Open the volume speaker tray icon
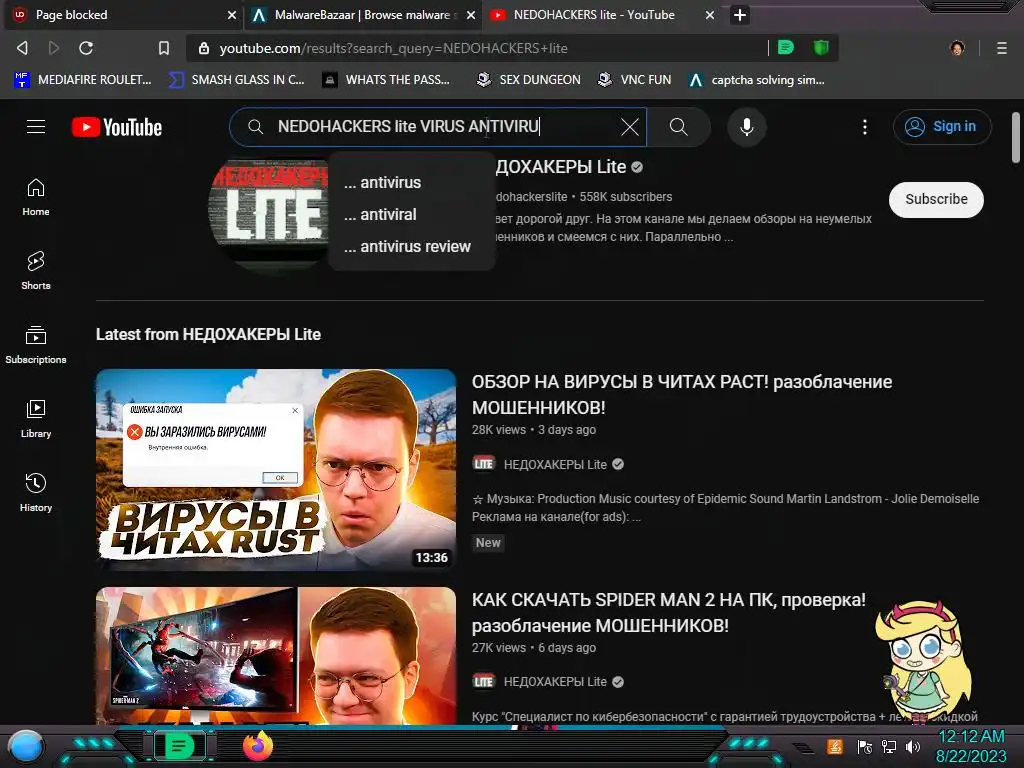Image resolution: width=1024 pixels, height=768 pixels. [913, 747]
